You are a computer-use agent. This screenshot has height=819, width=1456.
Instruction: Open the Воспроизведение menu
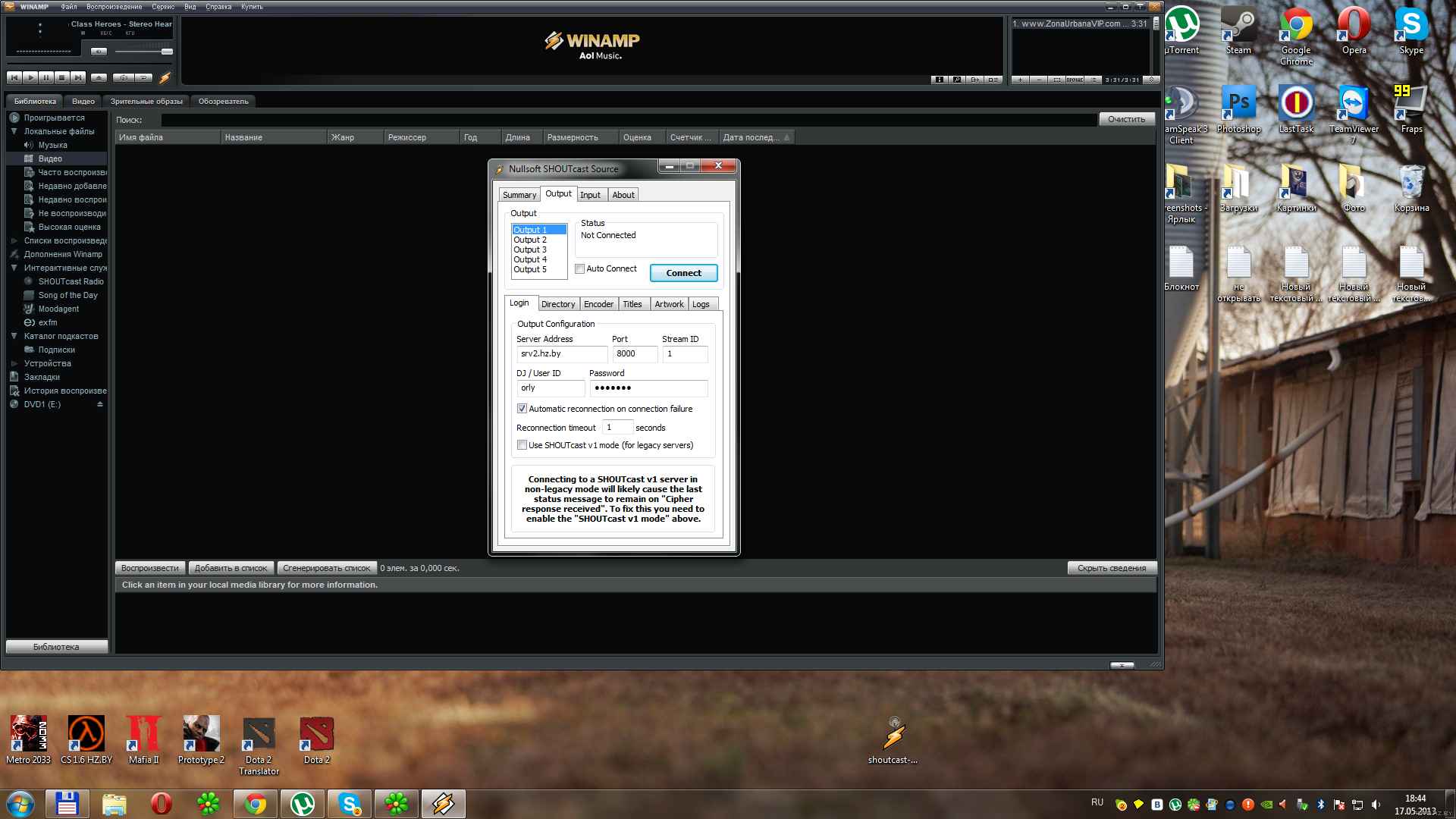pos(114,7)
